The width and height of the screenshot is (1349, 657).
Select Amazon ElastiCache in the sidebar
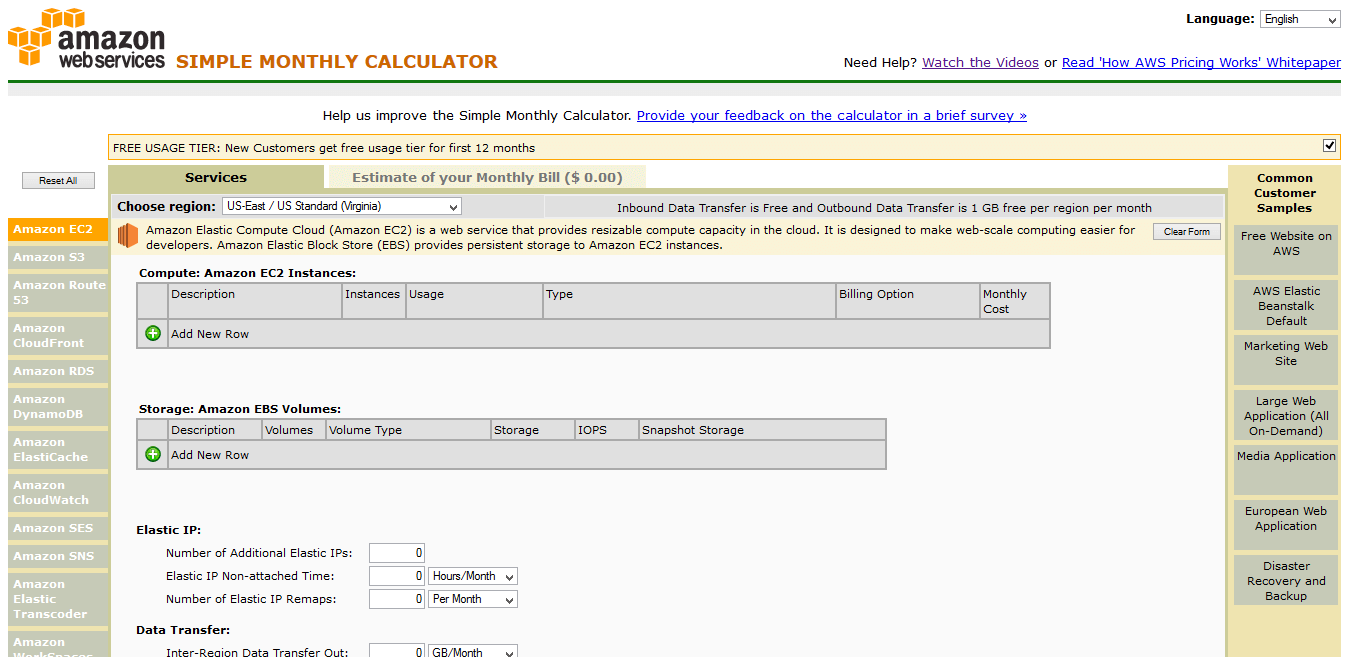click(x=58, y=449)
